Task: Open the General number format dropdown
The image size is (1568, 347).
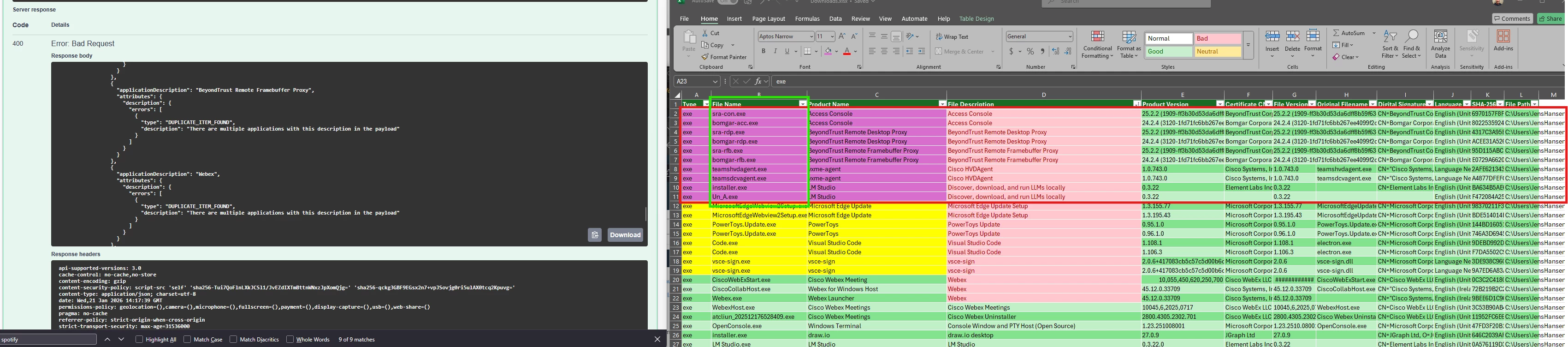Action: tap(1070, 36)
